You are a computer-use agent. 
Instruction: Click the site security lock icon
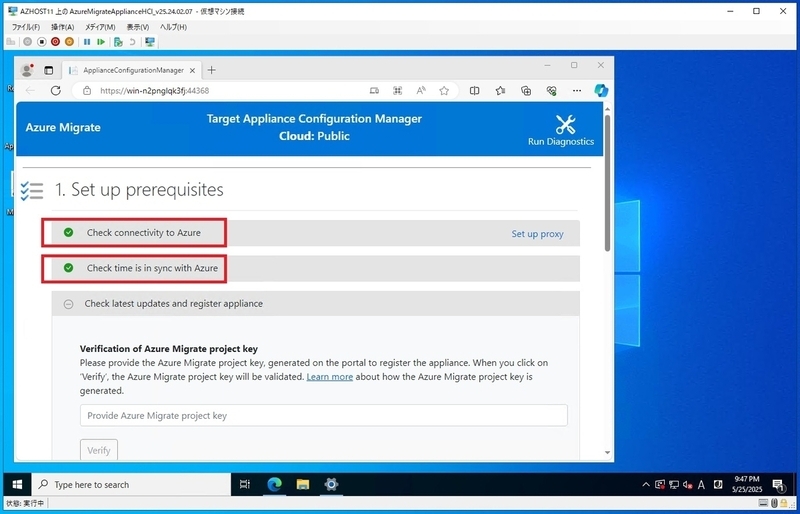click(87, 91)
